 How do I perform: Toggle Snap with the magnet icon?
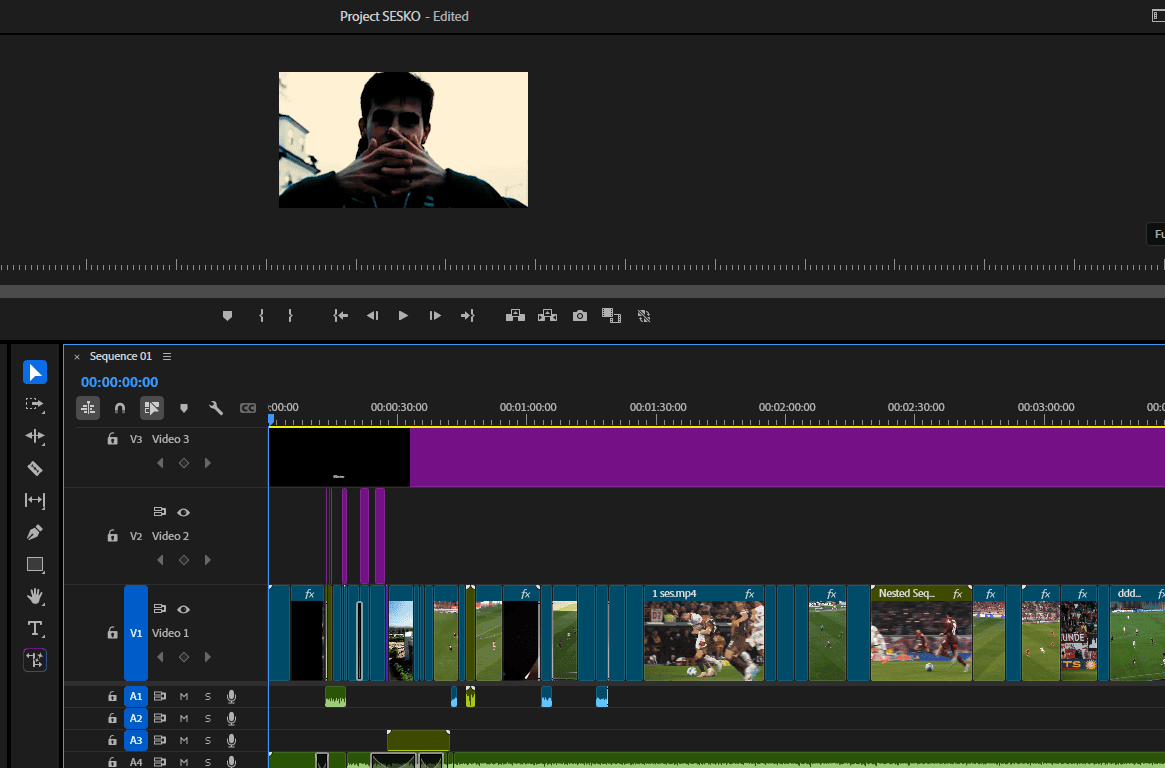[x=120, y=408]
